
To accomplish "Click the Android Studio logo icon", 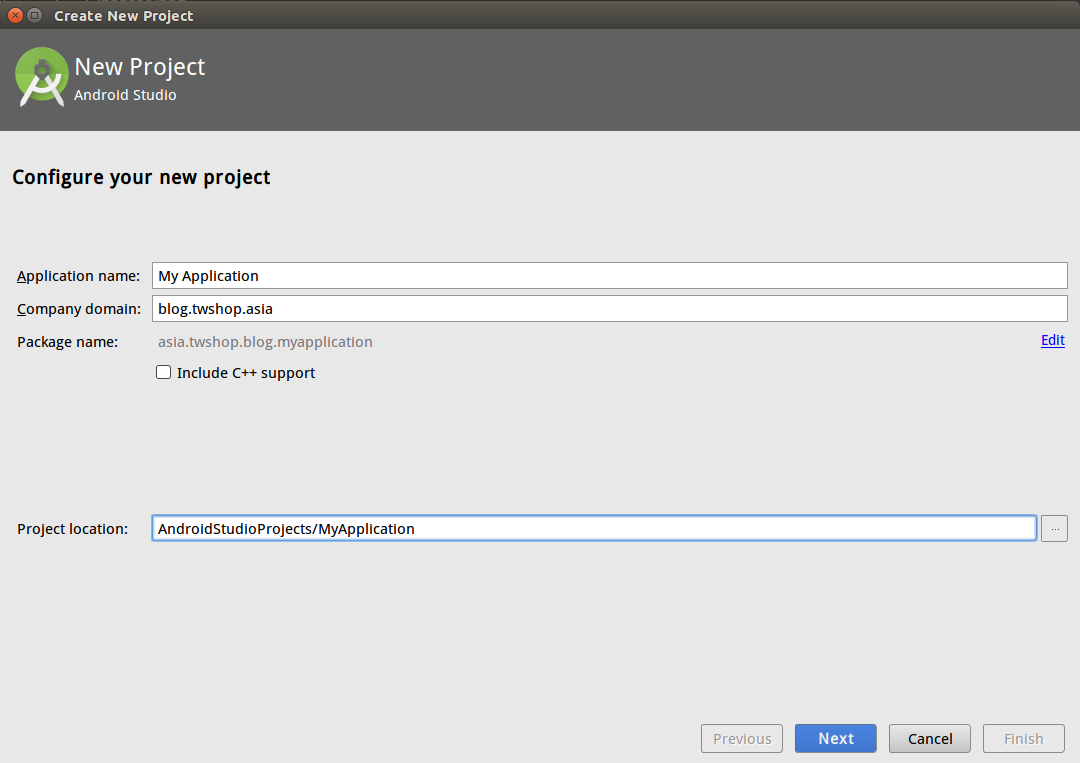I will pyautogui.click(x=41, y=76).
